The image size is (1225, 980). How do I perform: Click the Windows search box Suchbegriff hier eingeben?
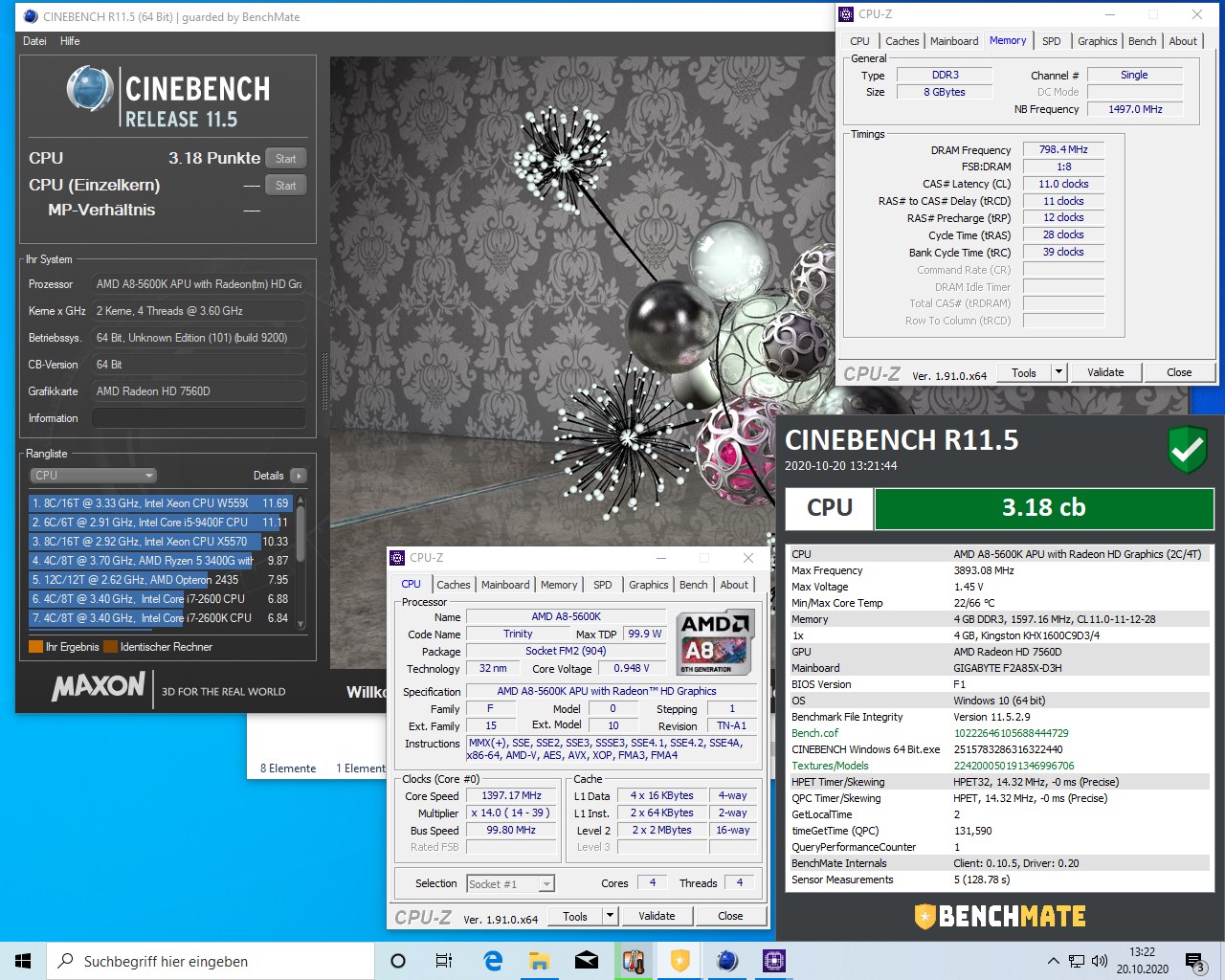point(211,961)
